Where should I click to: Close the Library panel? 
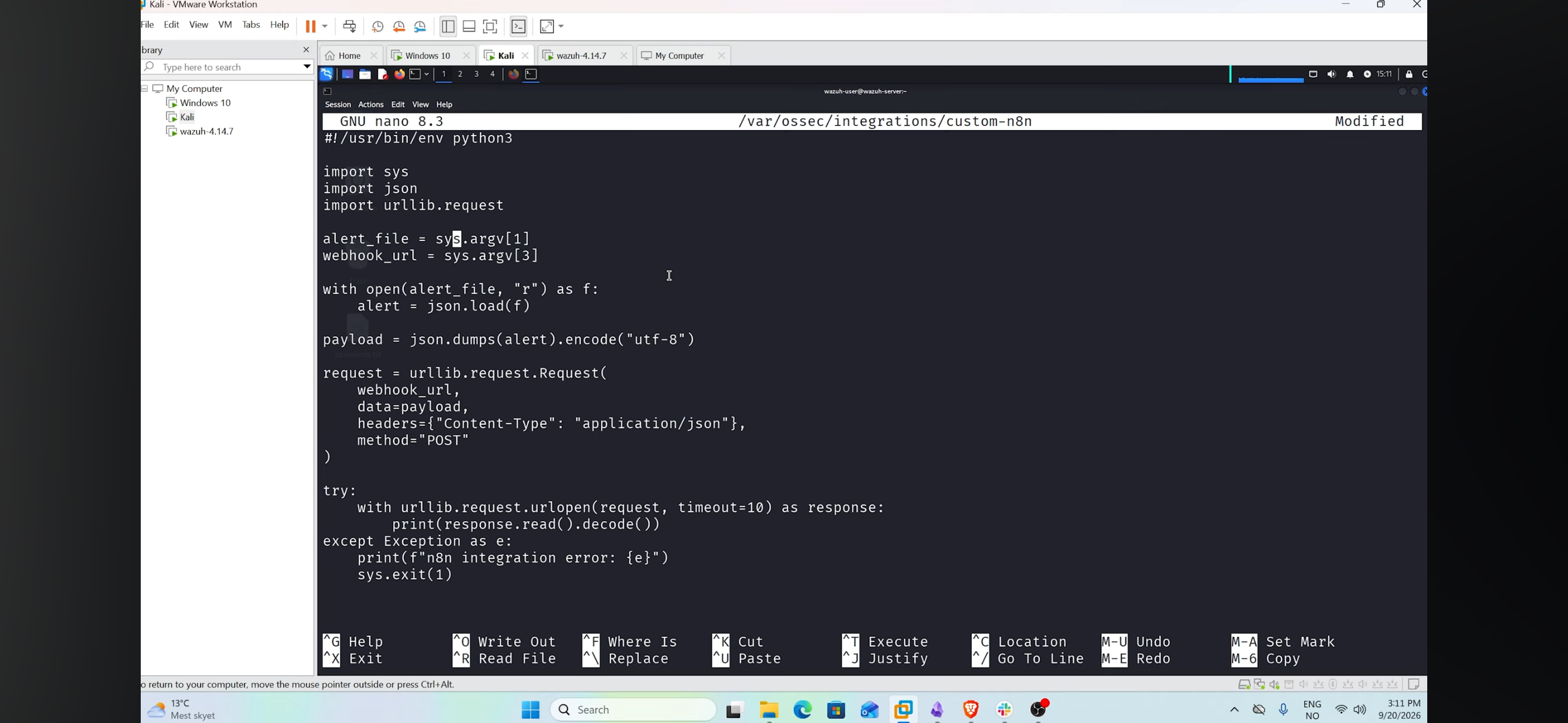pyautogui.click(x=306, y=50)
